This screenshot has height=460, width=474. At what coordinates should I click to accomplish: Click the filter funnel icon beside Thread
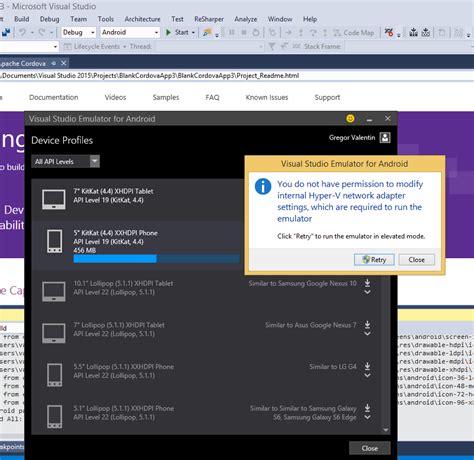[272, 46]
